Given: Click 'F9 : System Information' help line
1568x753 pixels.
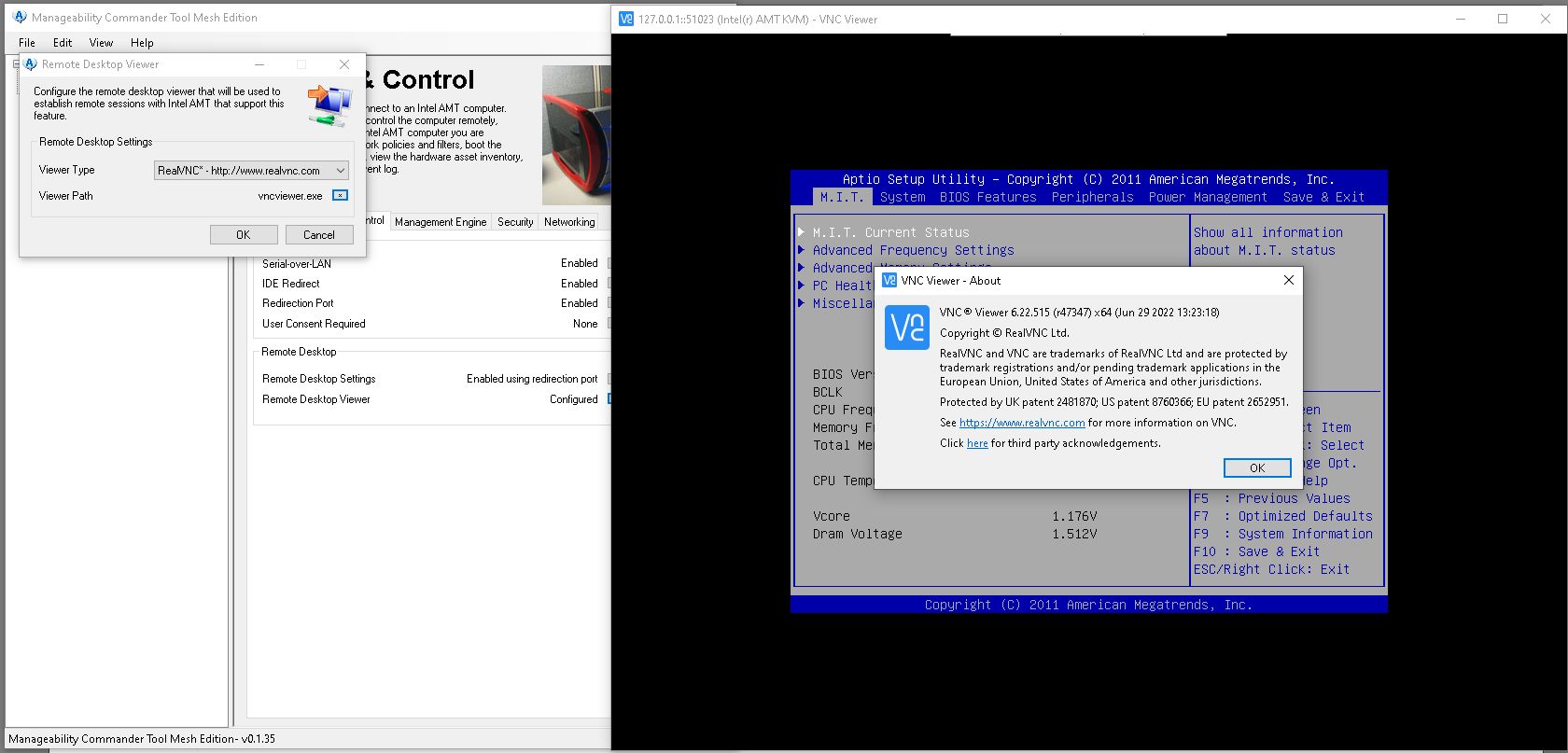Looking at the screenshot, I should pos(1282,534).
